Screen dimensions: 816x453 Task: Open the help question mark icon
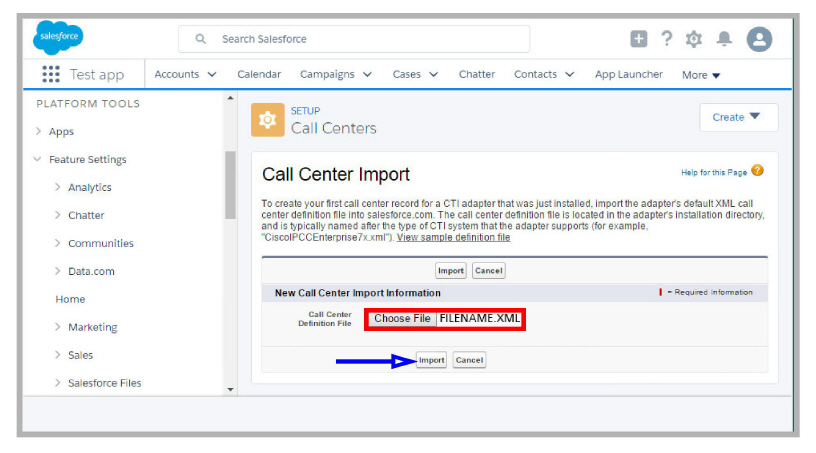667,39
